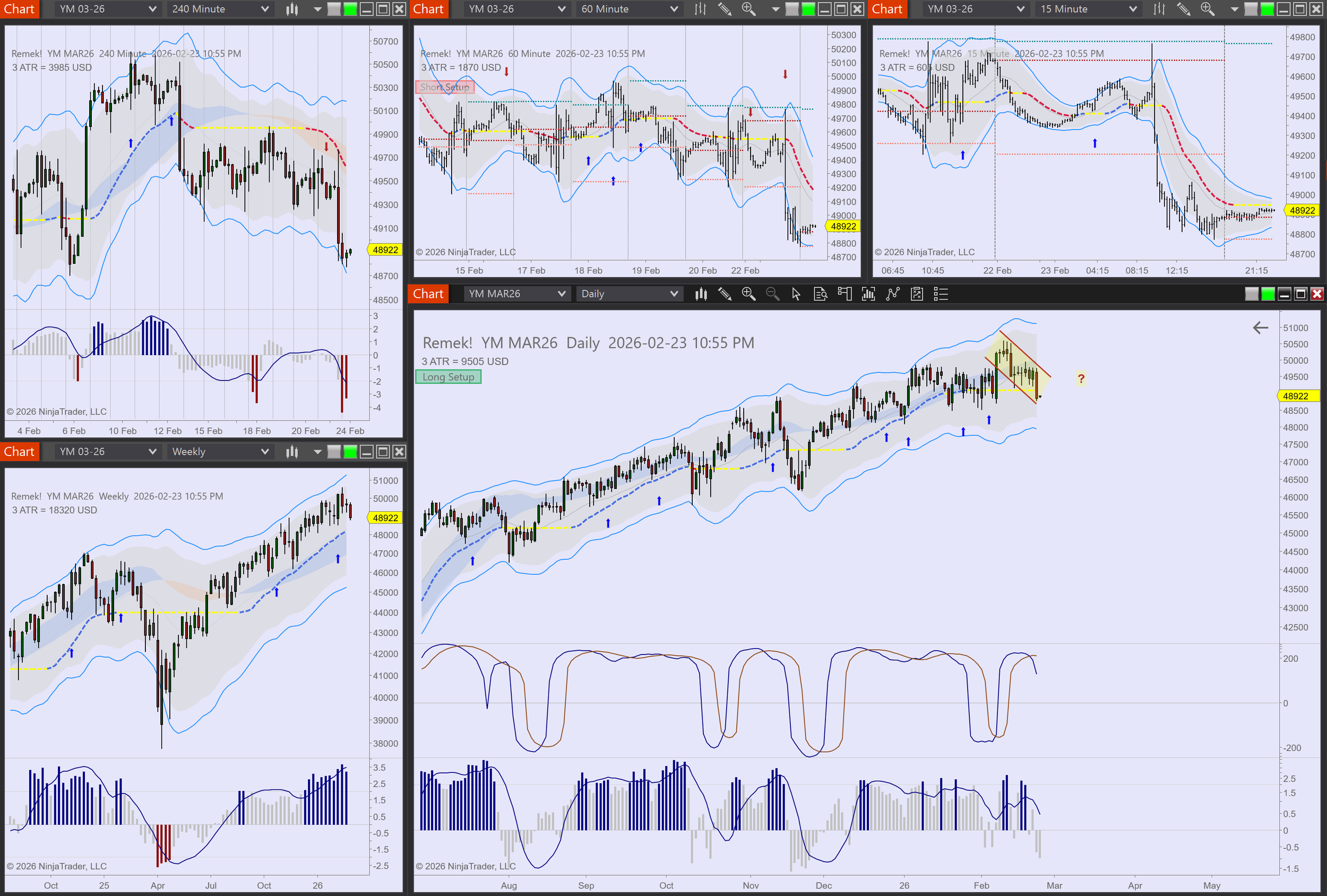Click the Chart tab of Daily window
Viewport: 1327px width, 896px height.
point(428,294)
